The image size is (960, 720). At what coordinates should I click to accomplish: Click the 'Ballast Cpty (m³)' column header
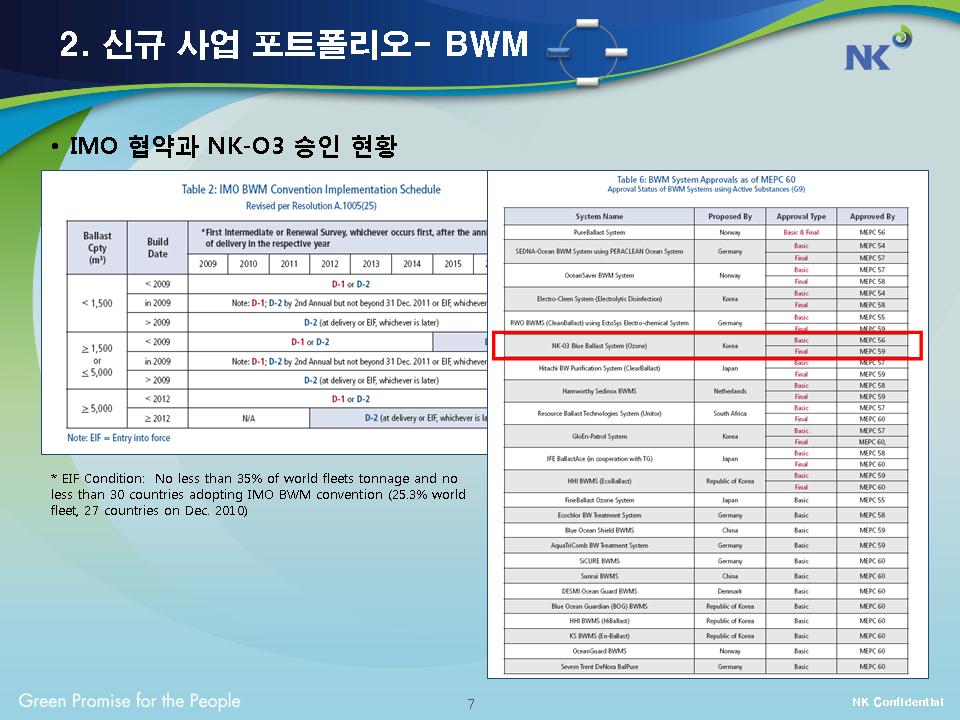[x=97, y=247]
